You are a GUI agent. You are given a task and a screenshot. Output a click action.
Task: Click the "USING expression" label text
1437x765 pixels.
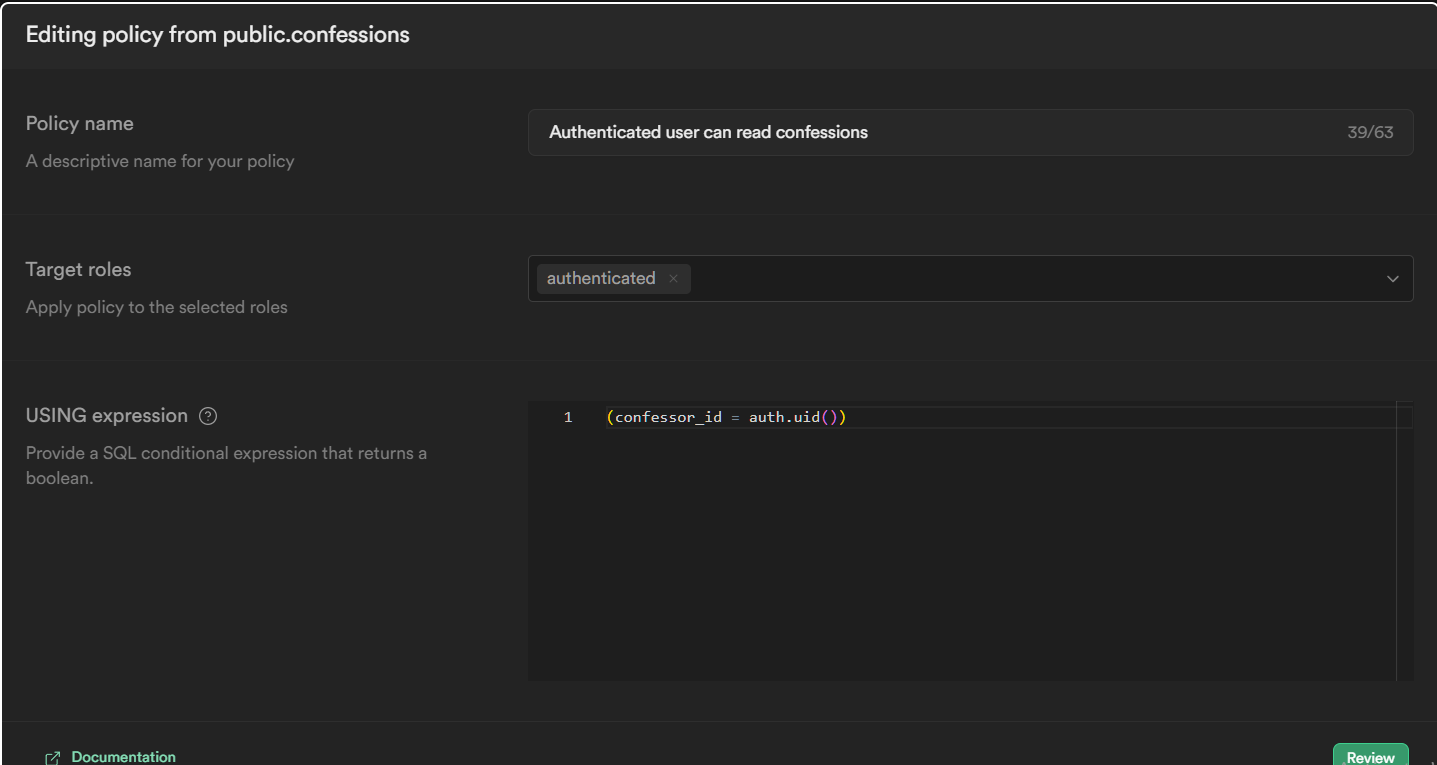[x=107, y=416]
